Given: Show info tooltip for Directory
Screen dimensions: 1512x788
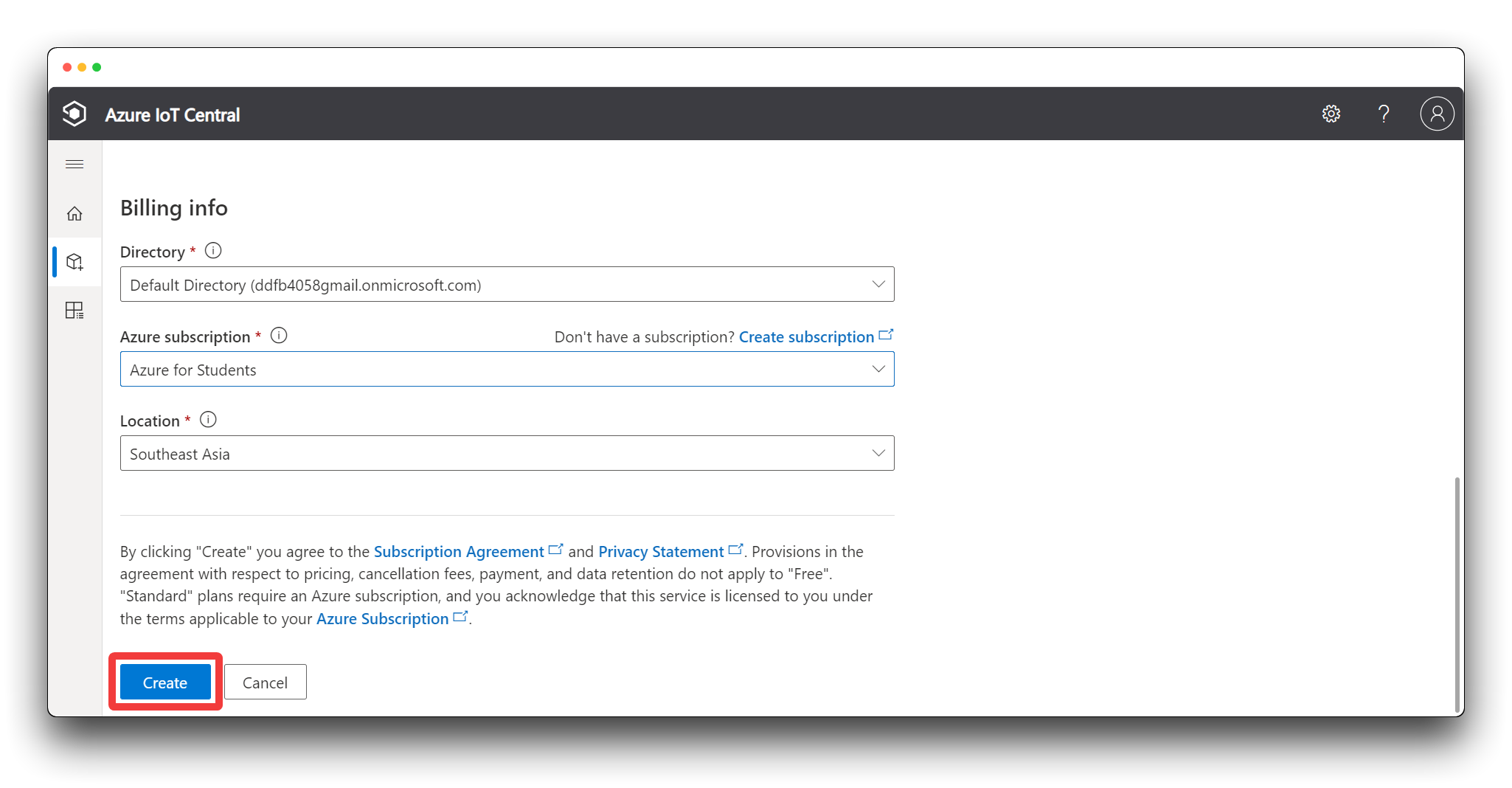Looking at the screenshot, I should (213, 251).
